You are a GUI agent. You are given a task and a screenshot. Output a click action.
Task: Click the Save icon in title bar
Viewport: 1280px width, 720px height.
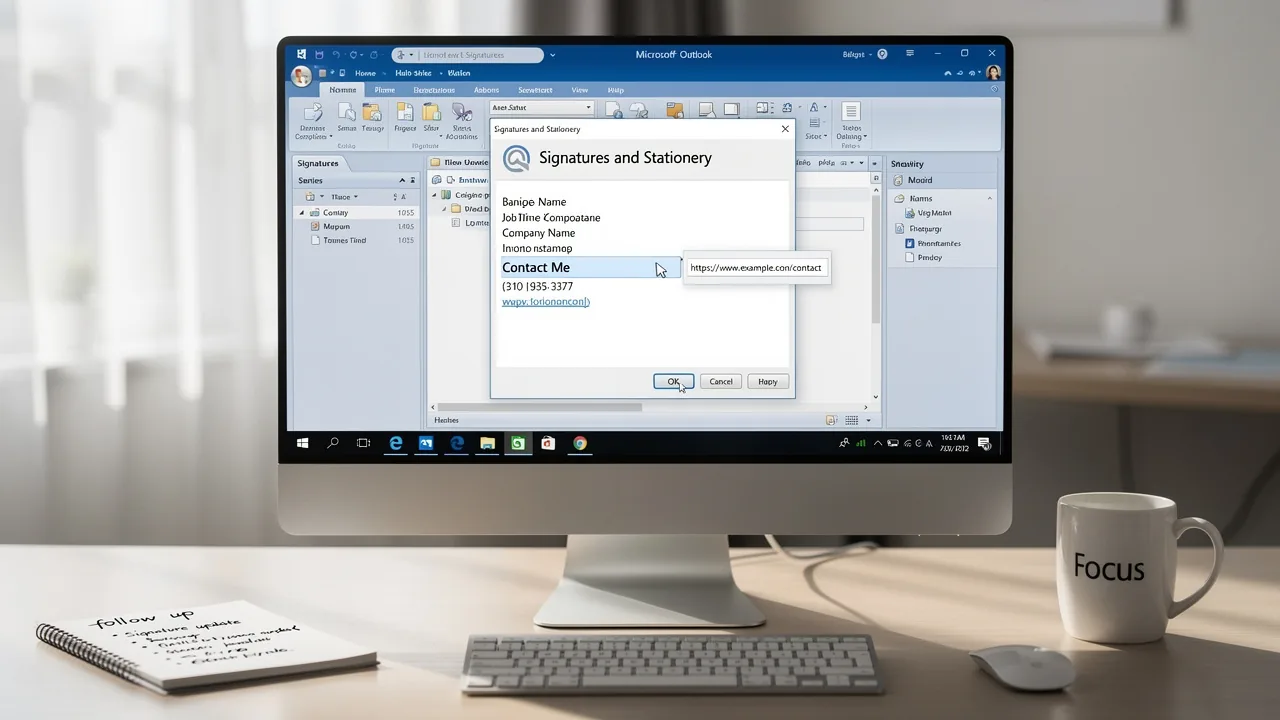(x=319, y=54)
